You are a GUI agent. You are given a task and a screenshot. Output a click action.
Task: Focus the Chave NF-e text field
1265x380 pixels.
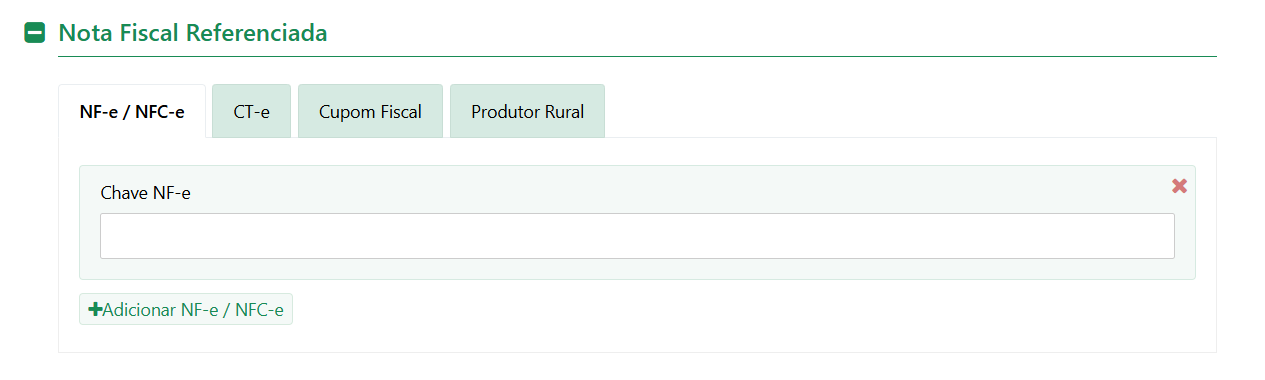(x=637, y=236)
